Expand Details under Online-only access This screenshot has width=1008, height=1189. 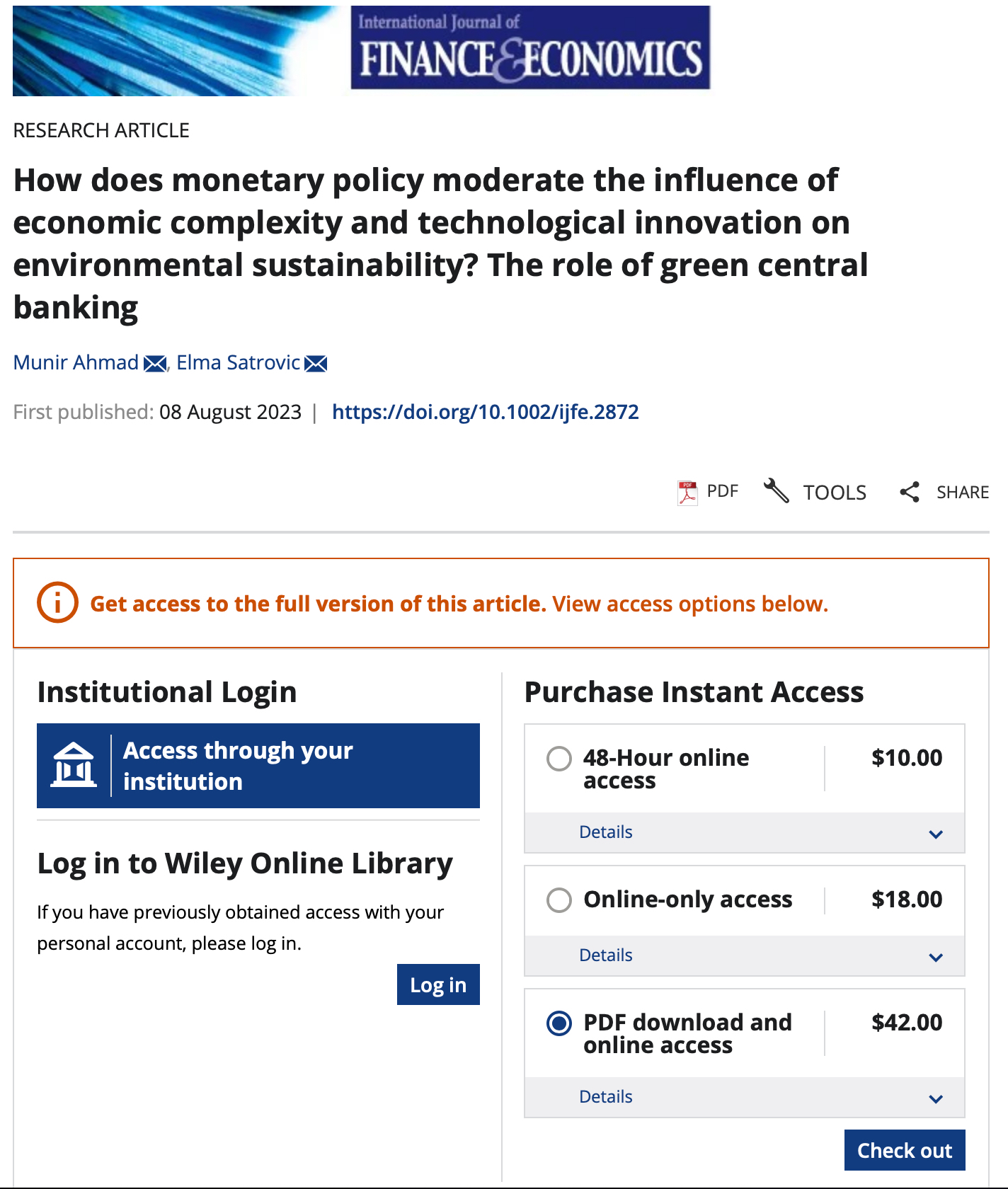(743, 955)
